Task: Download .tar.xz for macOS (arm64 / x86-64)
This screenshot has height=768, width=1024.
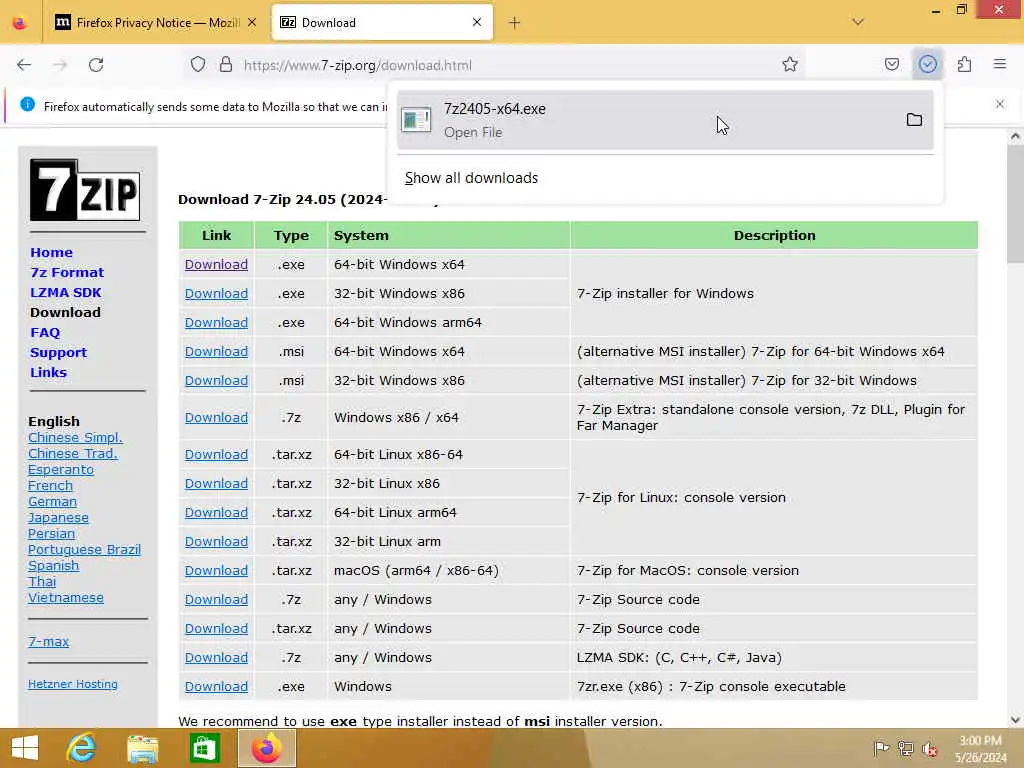Action: click(216, 571)
